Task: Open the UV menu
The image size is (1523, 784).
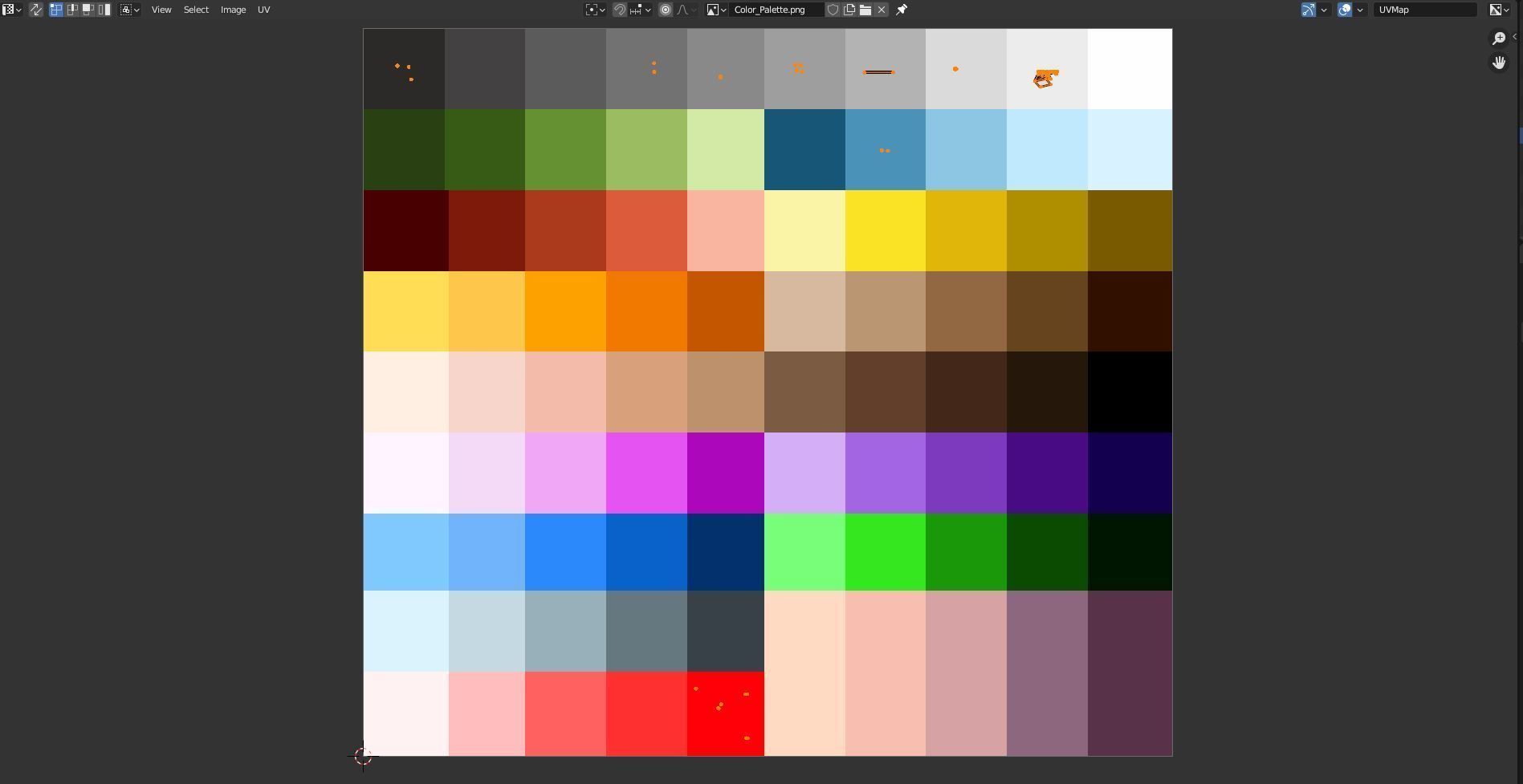Action: tap(263, 10)
